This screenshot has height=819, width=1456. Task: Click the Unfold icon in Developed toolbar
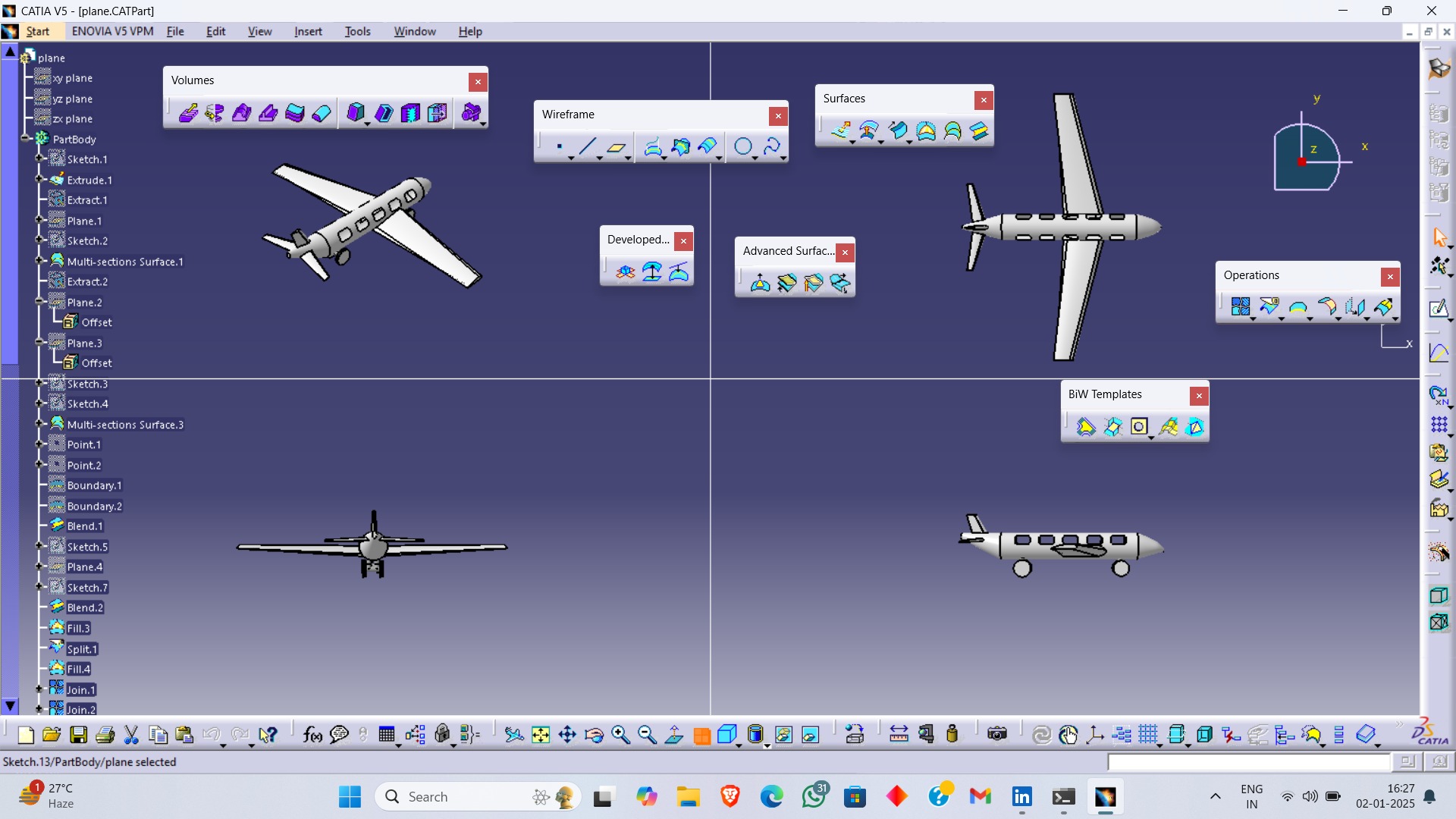pyautogui.click(x=626, y=271)
